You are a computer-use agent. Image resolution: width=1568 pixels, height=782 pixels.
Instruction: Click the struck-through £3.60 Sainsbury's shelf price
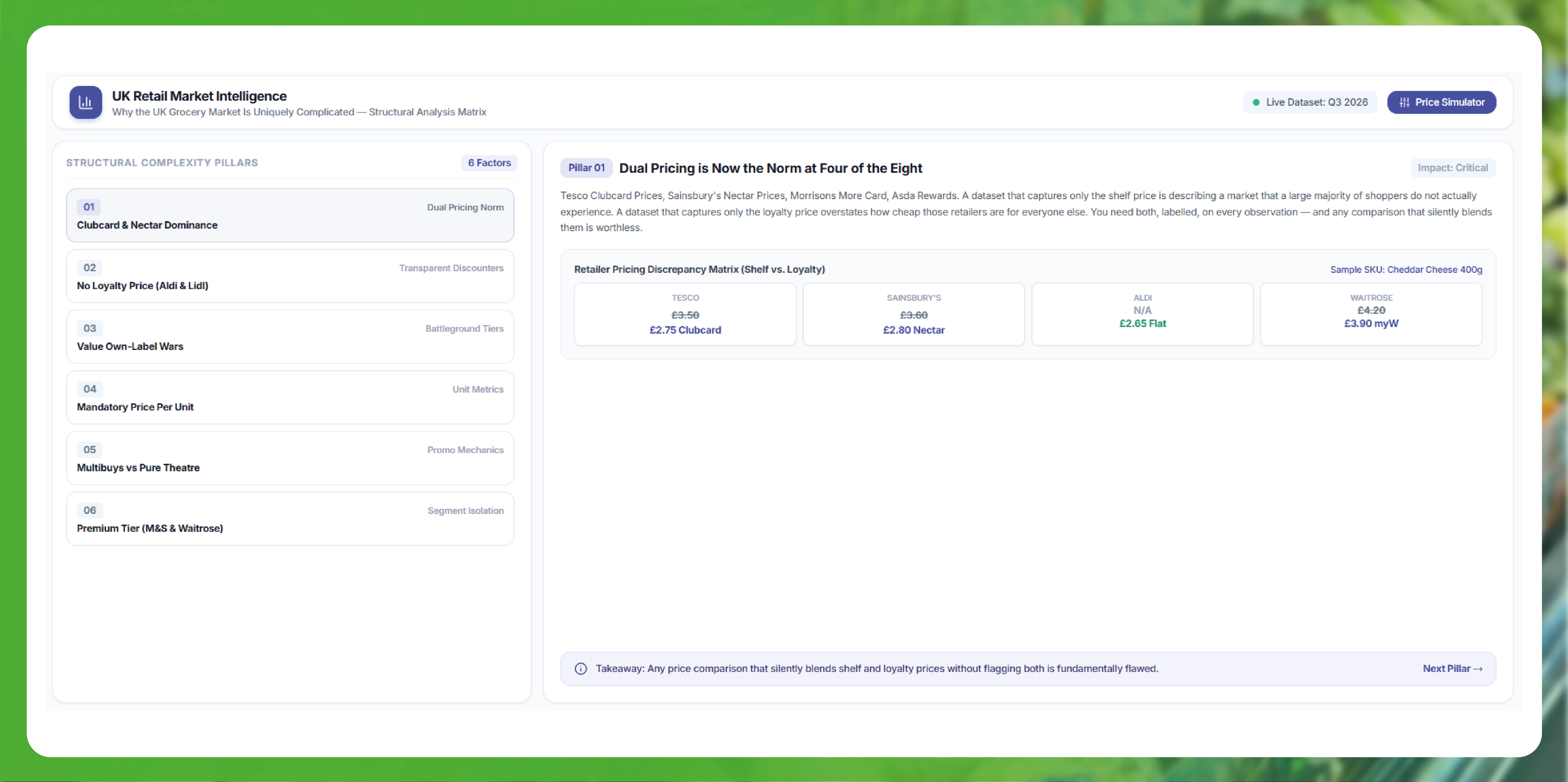(x=914, y=315)
